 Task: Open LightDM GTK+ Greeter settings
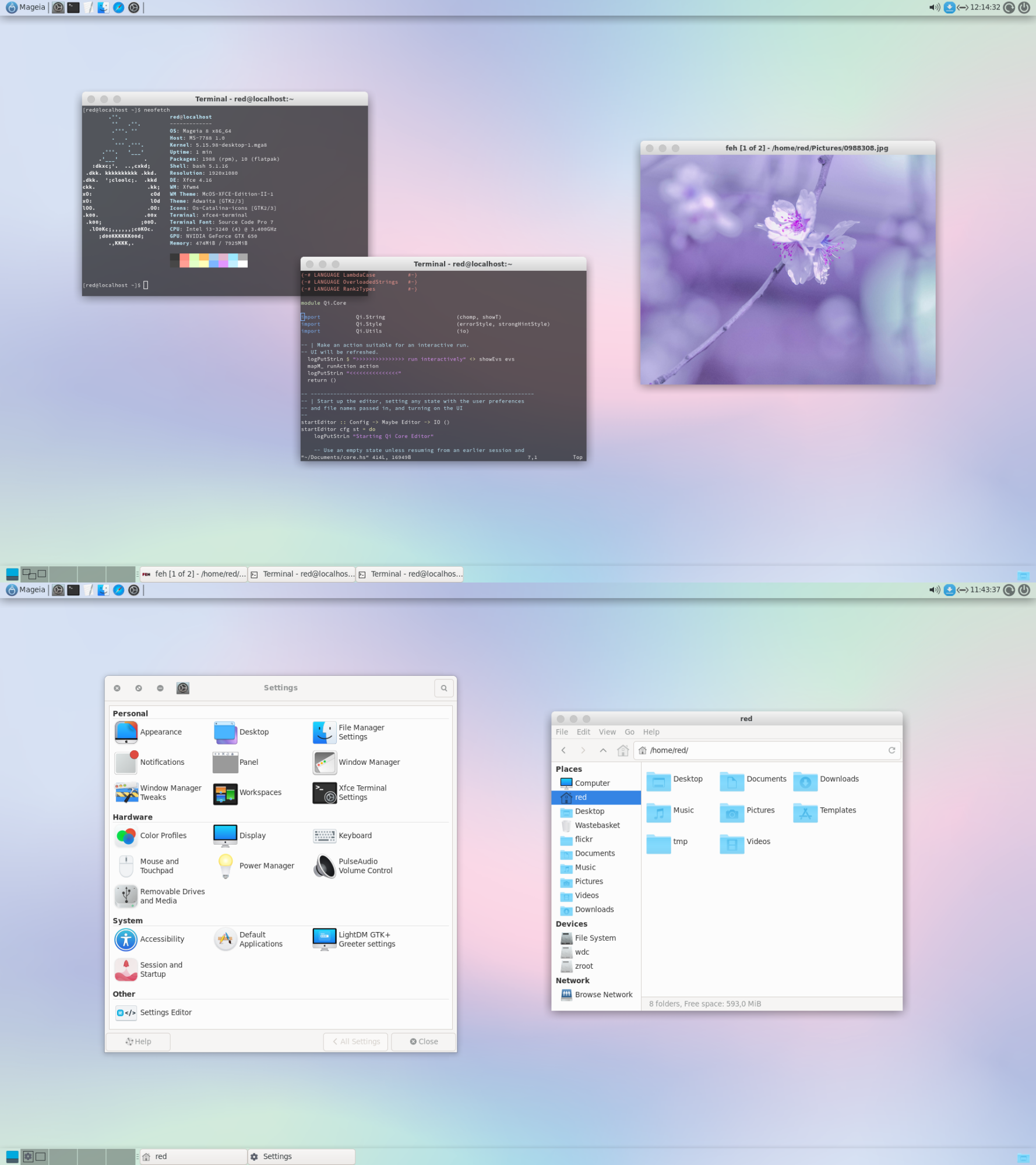click(x=354, y=940)
